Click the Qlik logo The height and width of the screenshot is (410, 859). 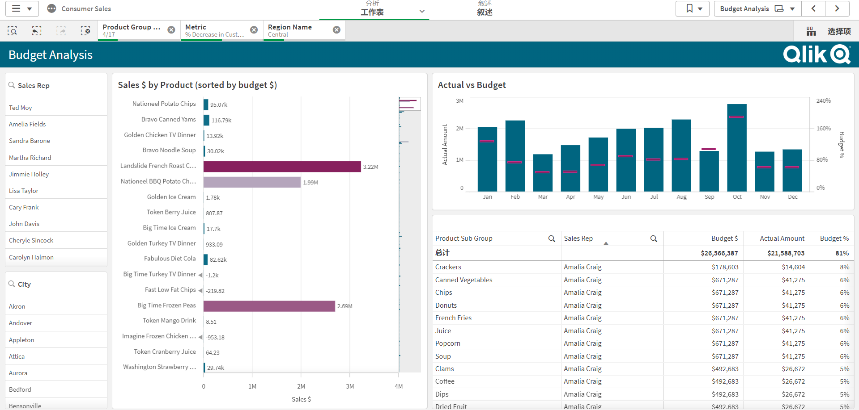point(816,54)
